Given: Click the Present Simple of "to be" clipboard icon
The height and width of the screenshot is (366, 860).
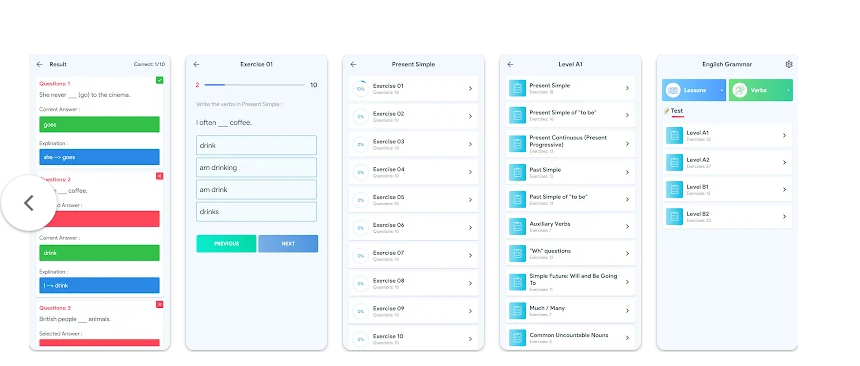Looking at the screenshot, I should (517, 115).
